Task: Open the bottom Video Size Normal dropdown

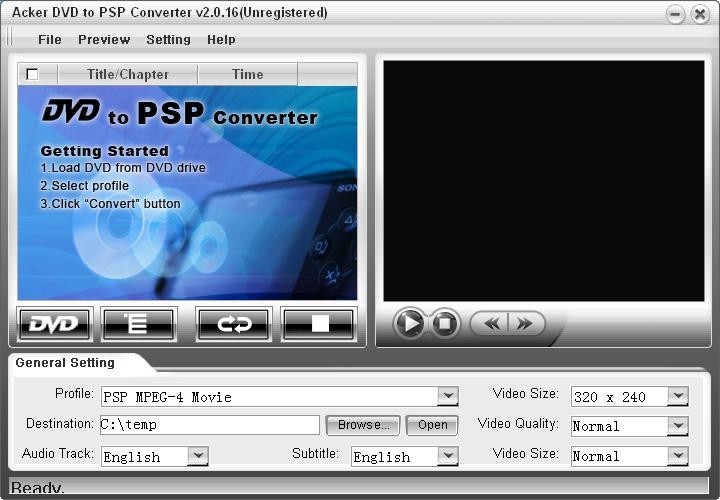Action: coord(678,456)
